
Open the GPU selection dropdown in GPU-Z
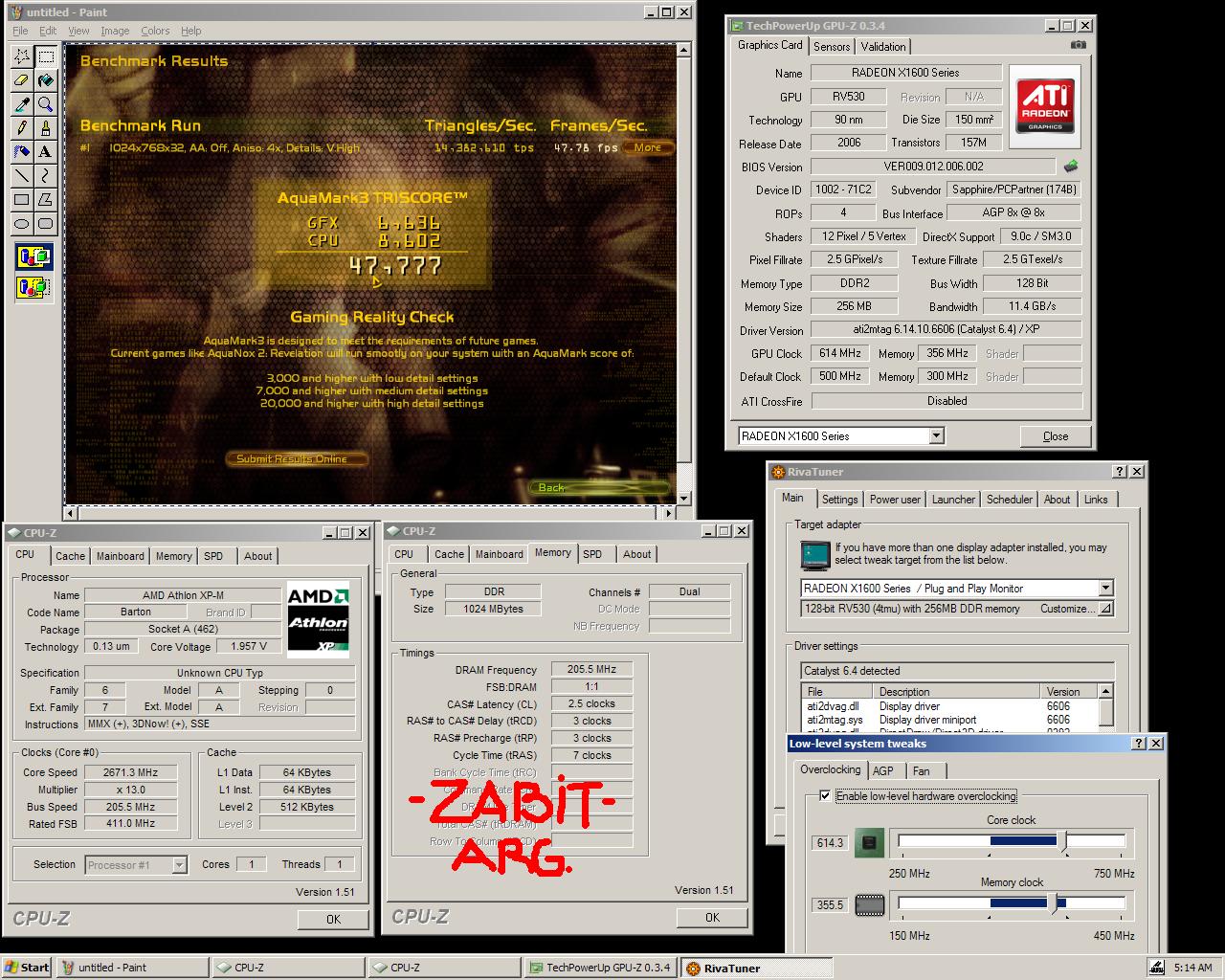coord(936,435)
